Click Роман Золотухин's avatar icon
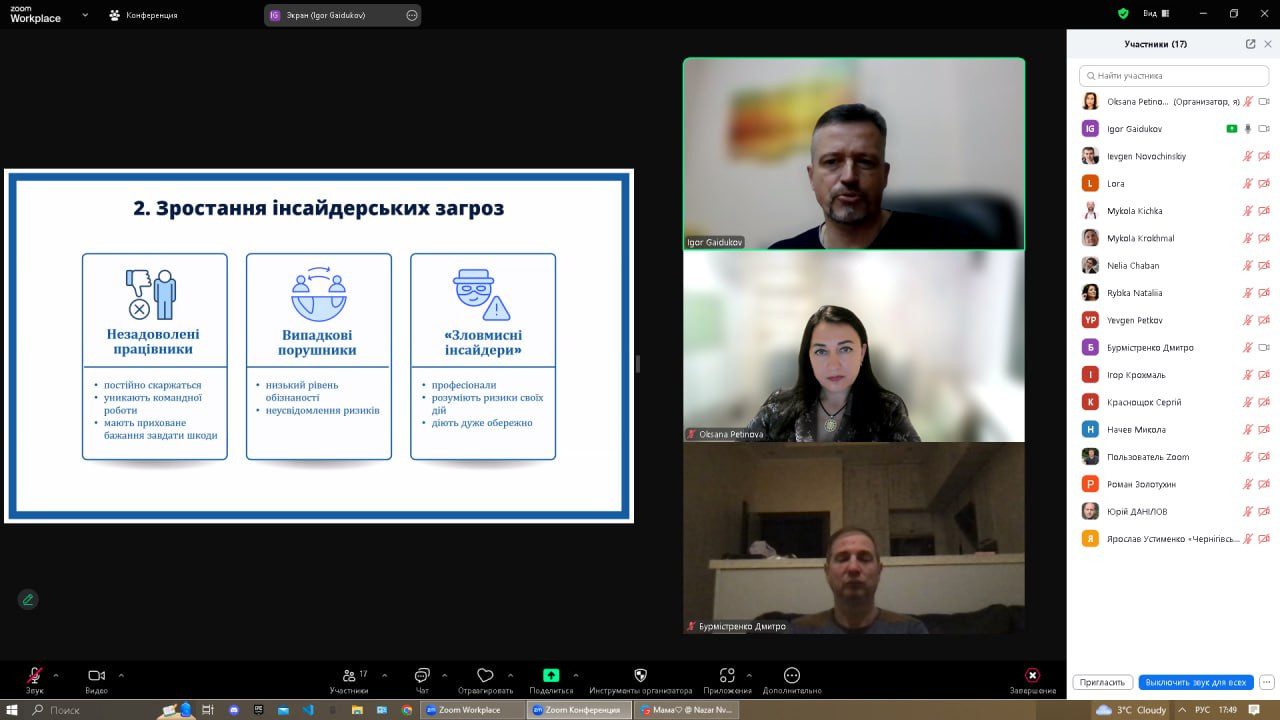 [1090, 484]
